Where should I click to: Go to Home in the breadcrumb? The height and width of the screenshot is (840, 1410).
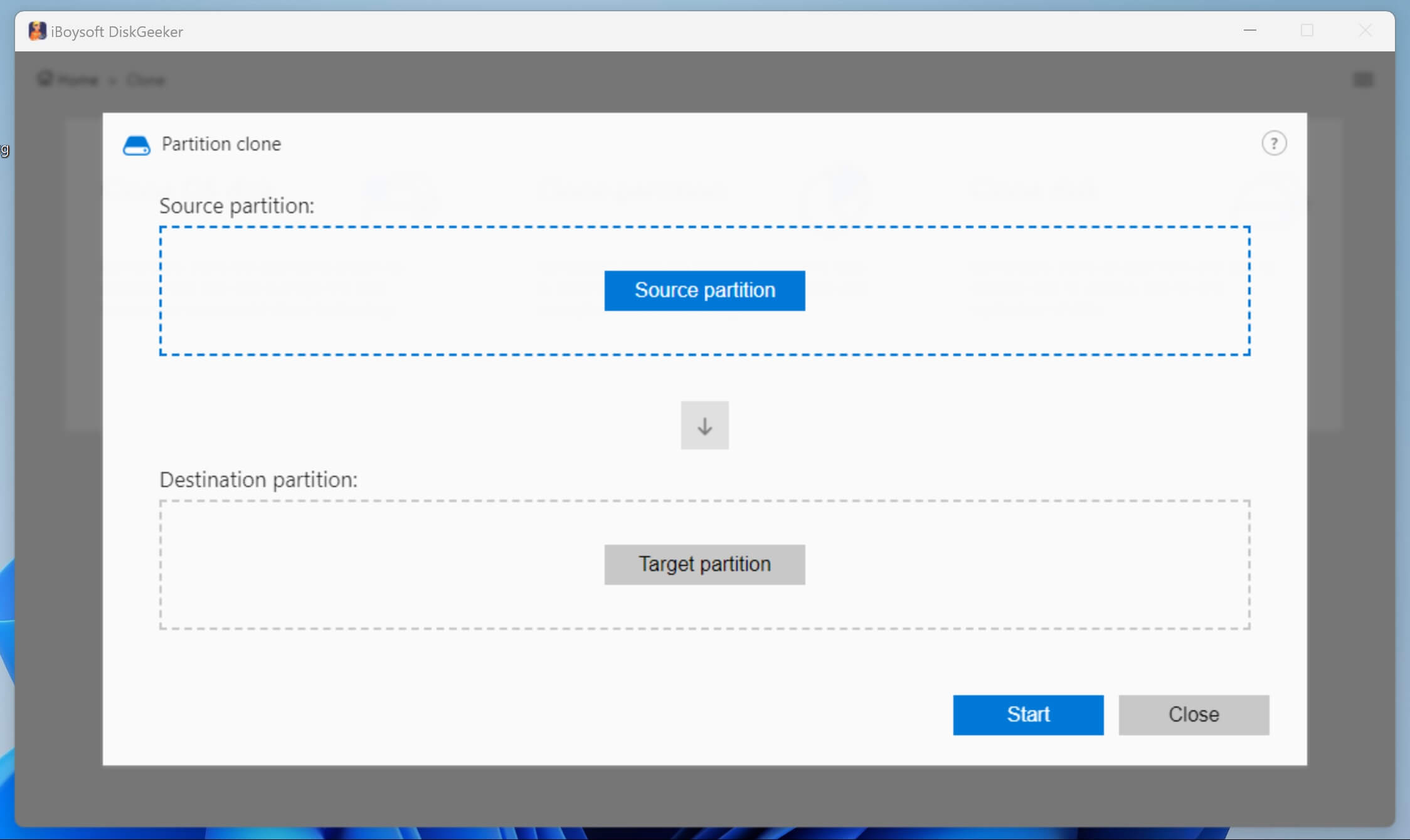pyautogui.click(x=68, y=80)
